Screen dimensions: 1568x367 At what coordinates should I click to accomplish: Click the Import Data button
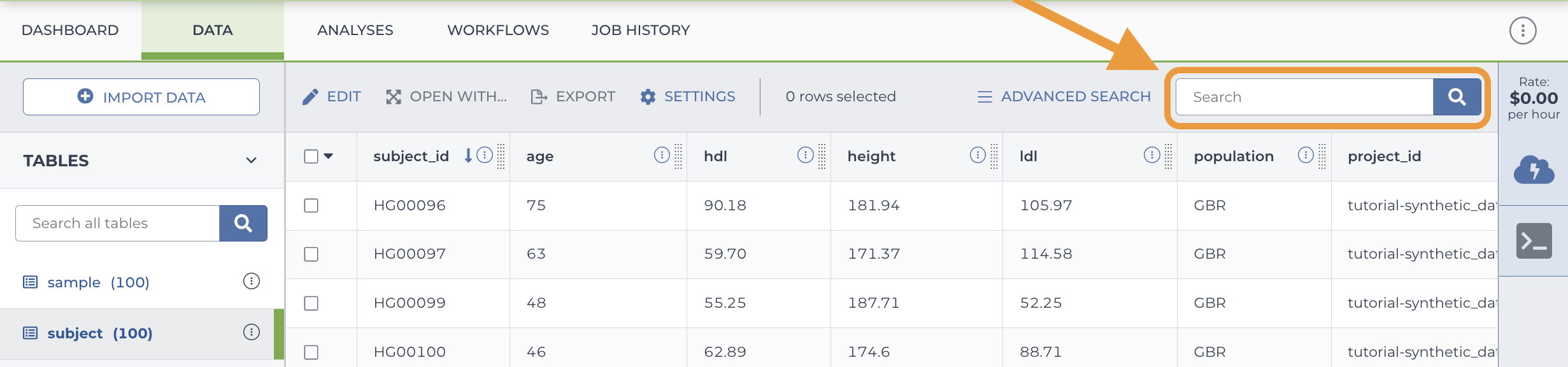[x=141, y=97]
